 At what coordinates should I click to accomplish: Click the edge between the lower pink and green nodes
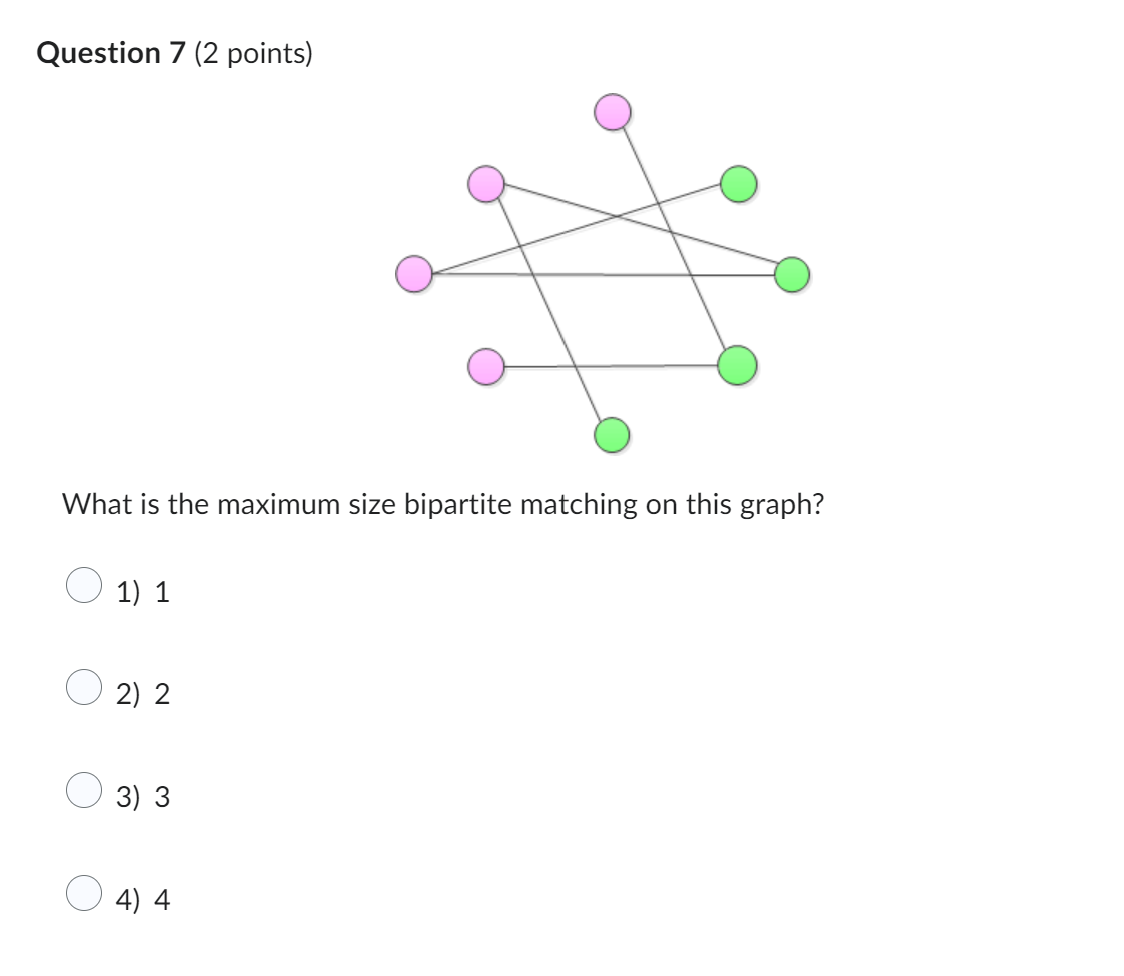pos(610,368)
